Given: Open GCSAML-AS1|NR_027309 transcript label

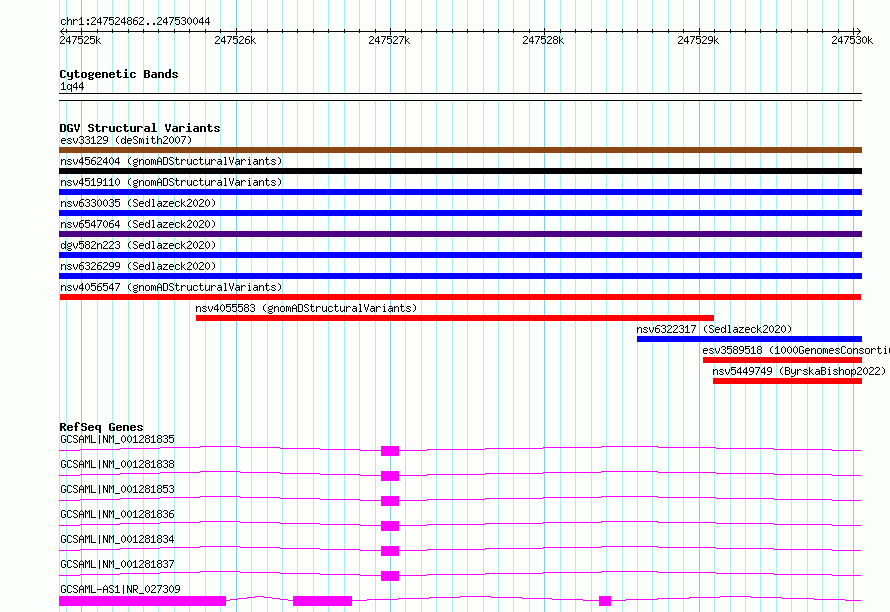Looking at the screenshot, I should tap(120, 589).
